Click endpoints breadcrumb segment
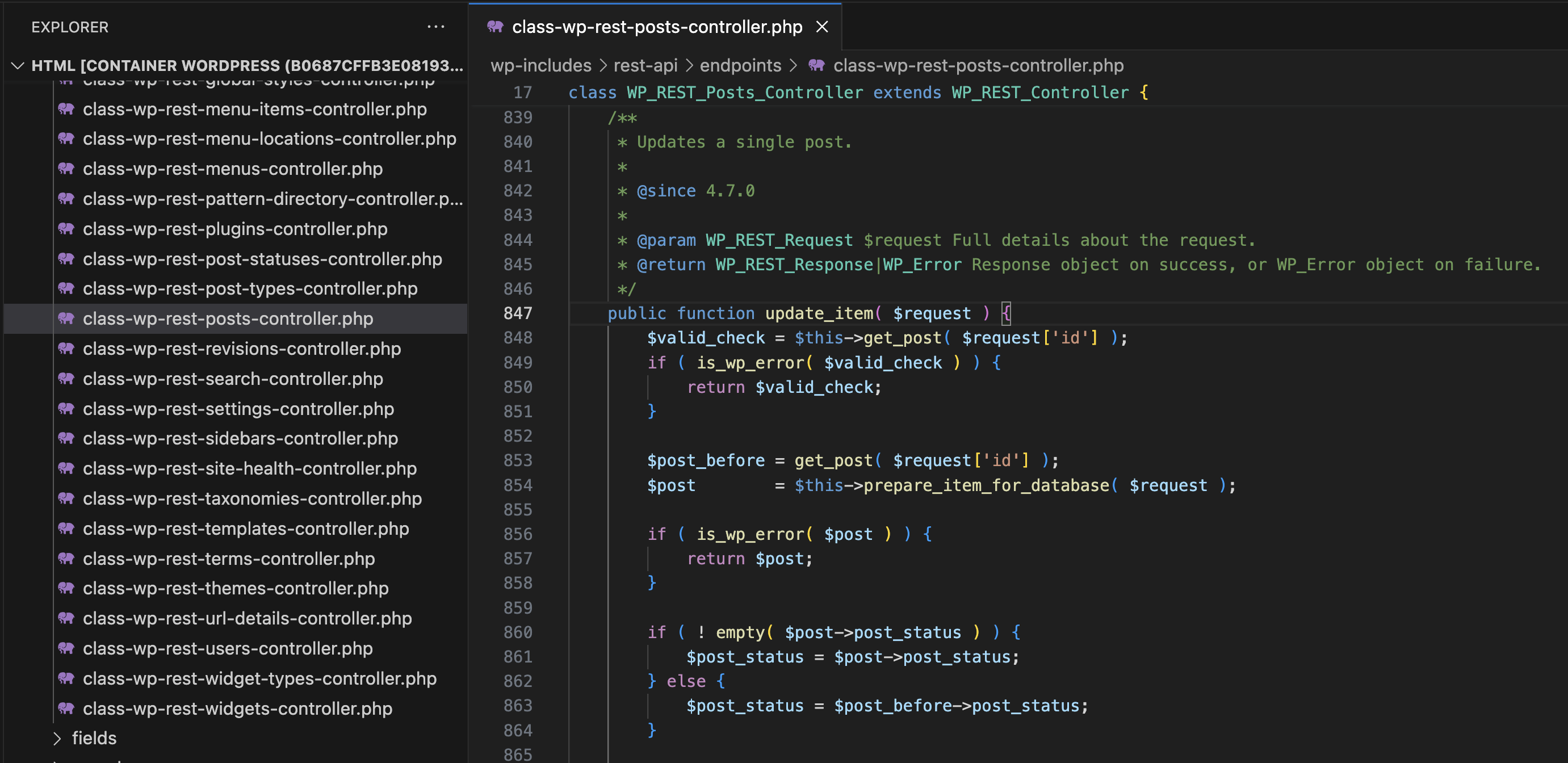 coord(740,65)
